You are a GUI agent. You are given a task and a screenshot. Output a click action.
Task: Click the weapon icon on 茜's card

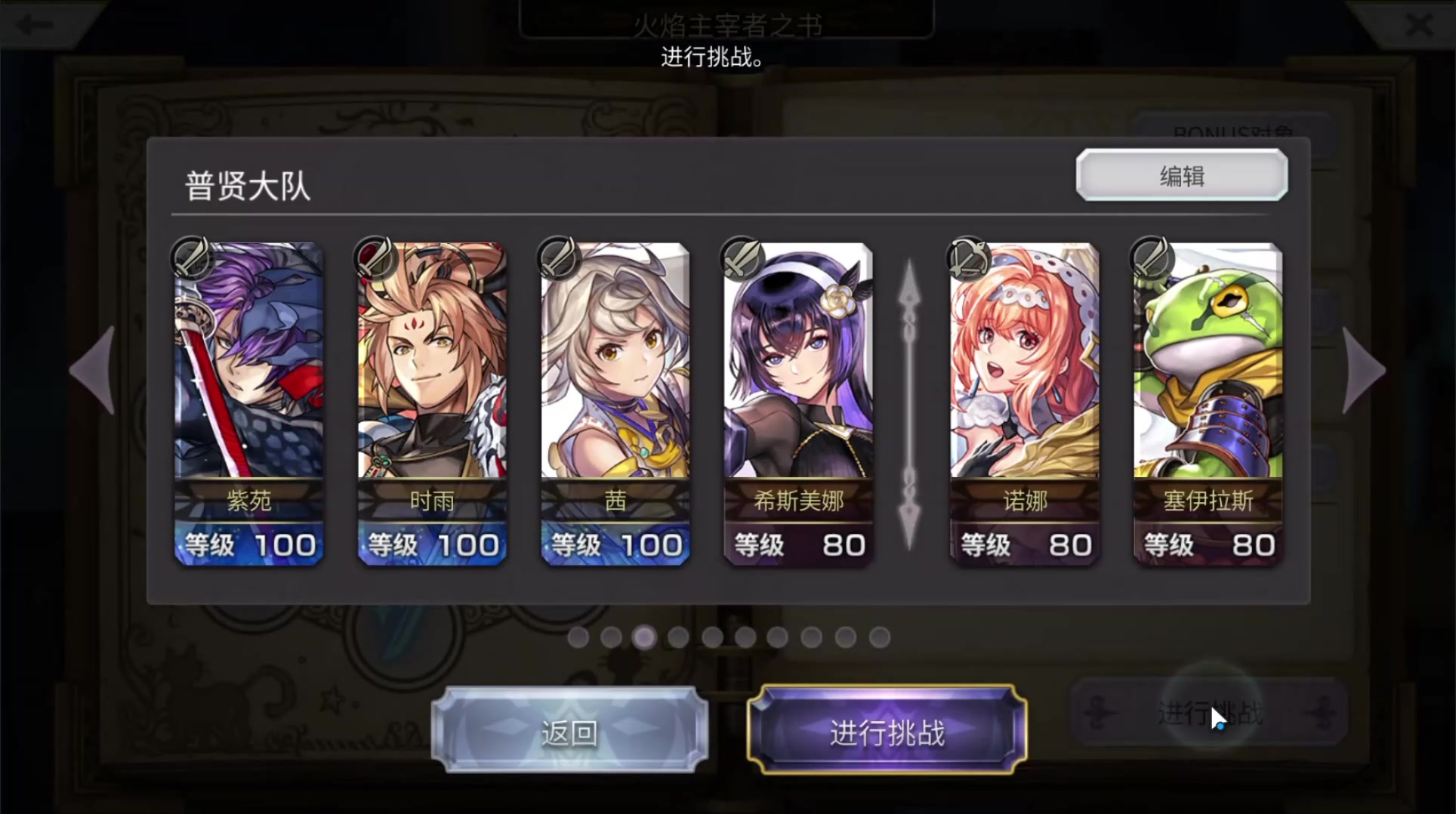pyautogui.click(x=559, y=258)
